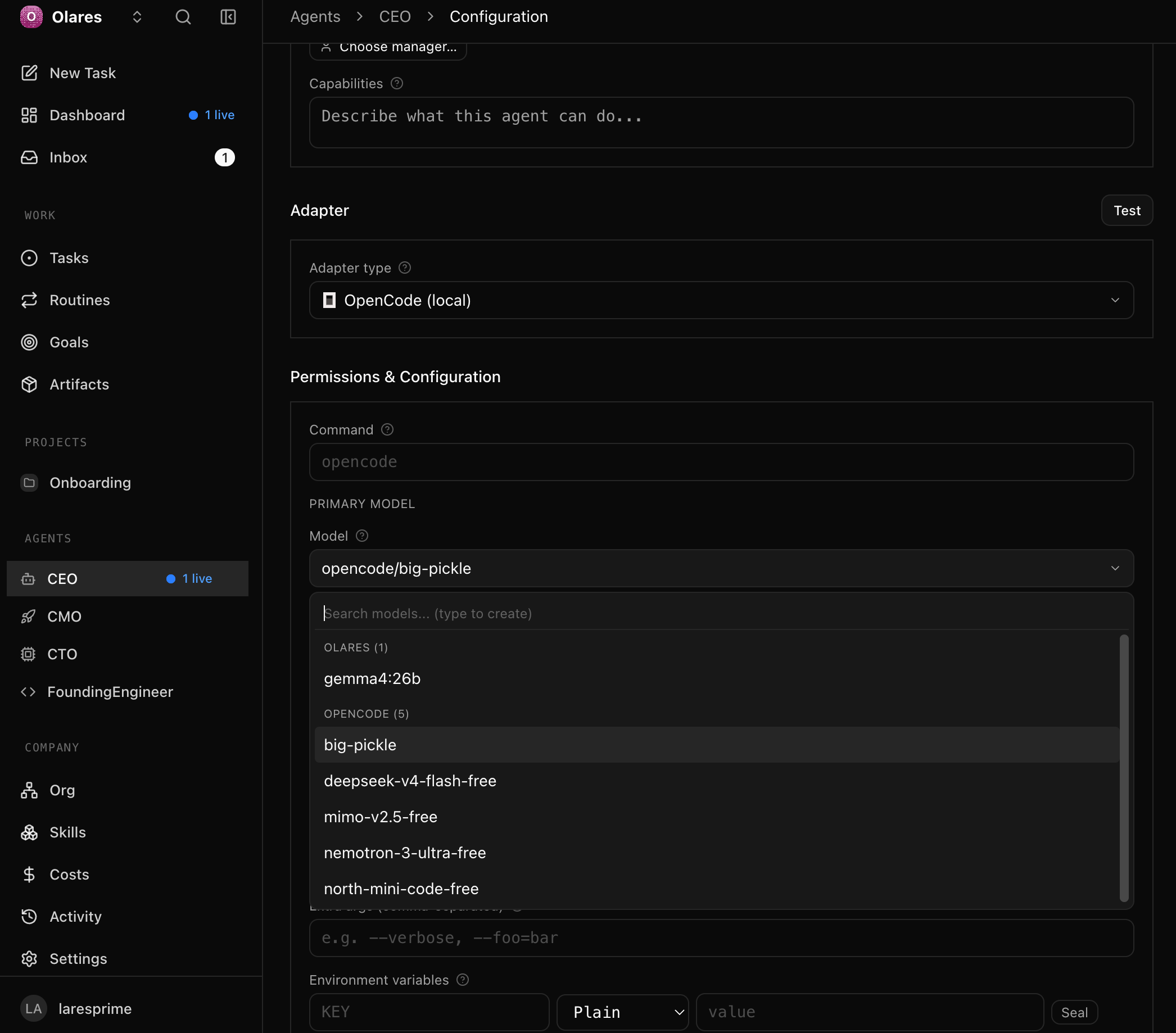Open the Activity page
The height and width of the screenshot is (1033, 1176).
(x=127, y=916)
